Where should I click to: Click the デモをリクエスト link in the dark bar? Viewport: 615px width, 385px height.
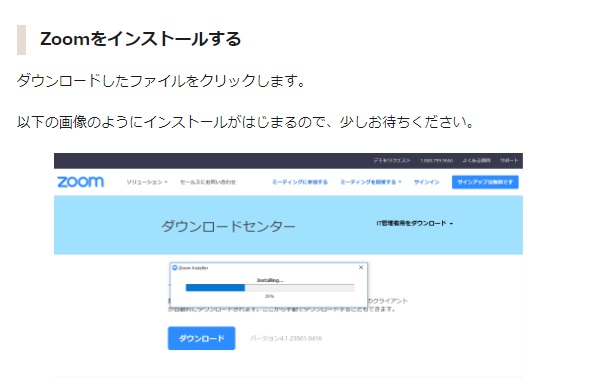[392, 160]
